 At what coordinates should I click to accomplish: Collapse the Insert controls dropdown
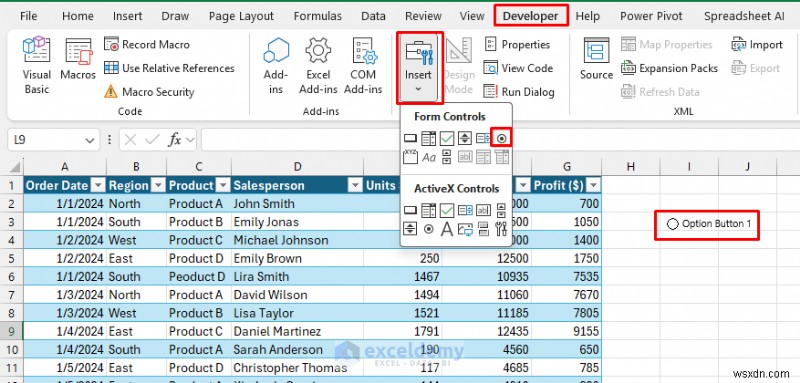(x=419, y=67)
